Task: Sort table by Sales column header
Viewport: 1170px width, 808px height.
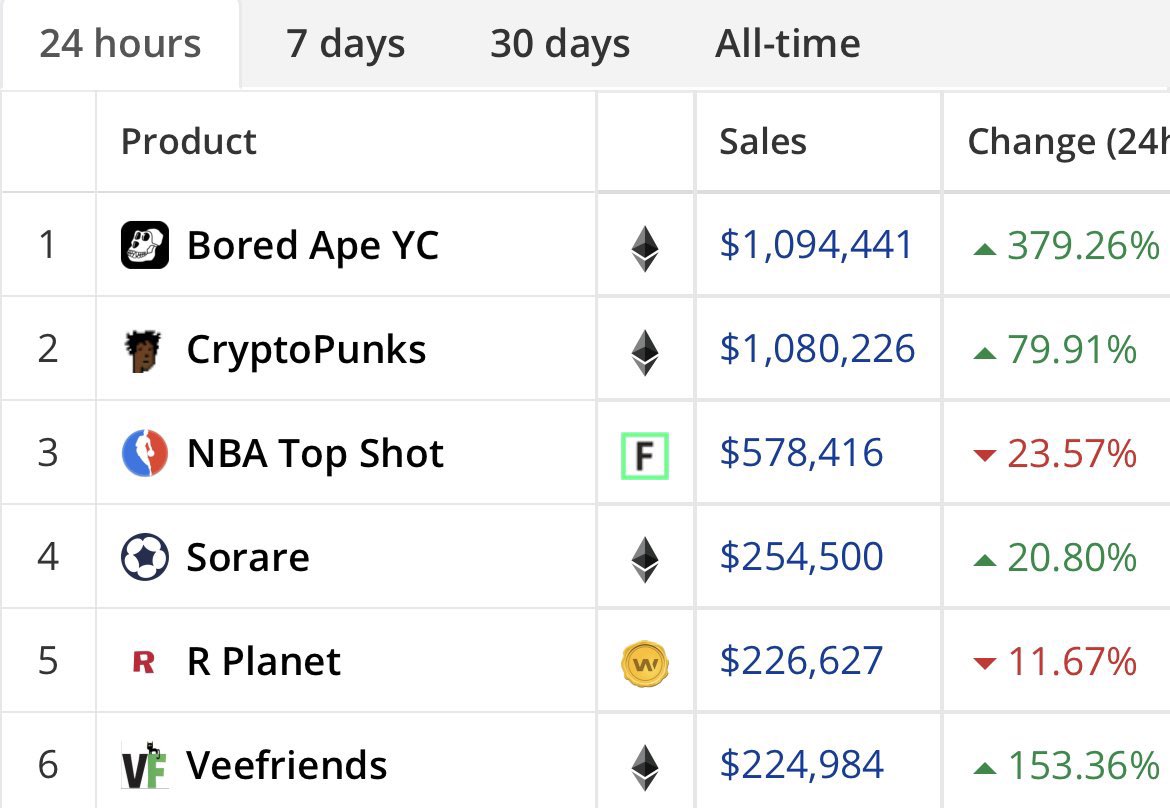Action: [763, 142]
